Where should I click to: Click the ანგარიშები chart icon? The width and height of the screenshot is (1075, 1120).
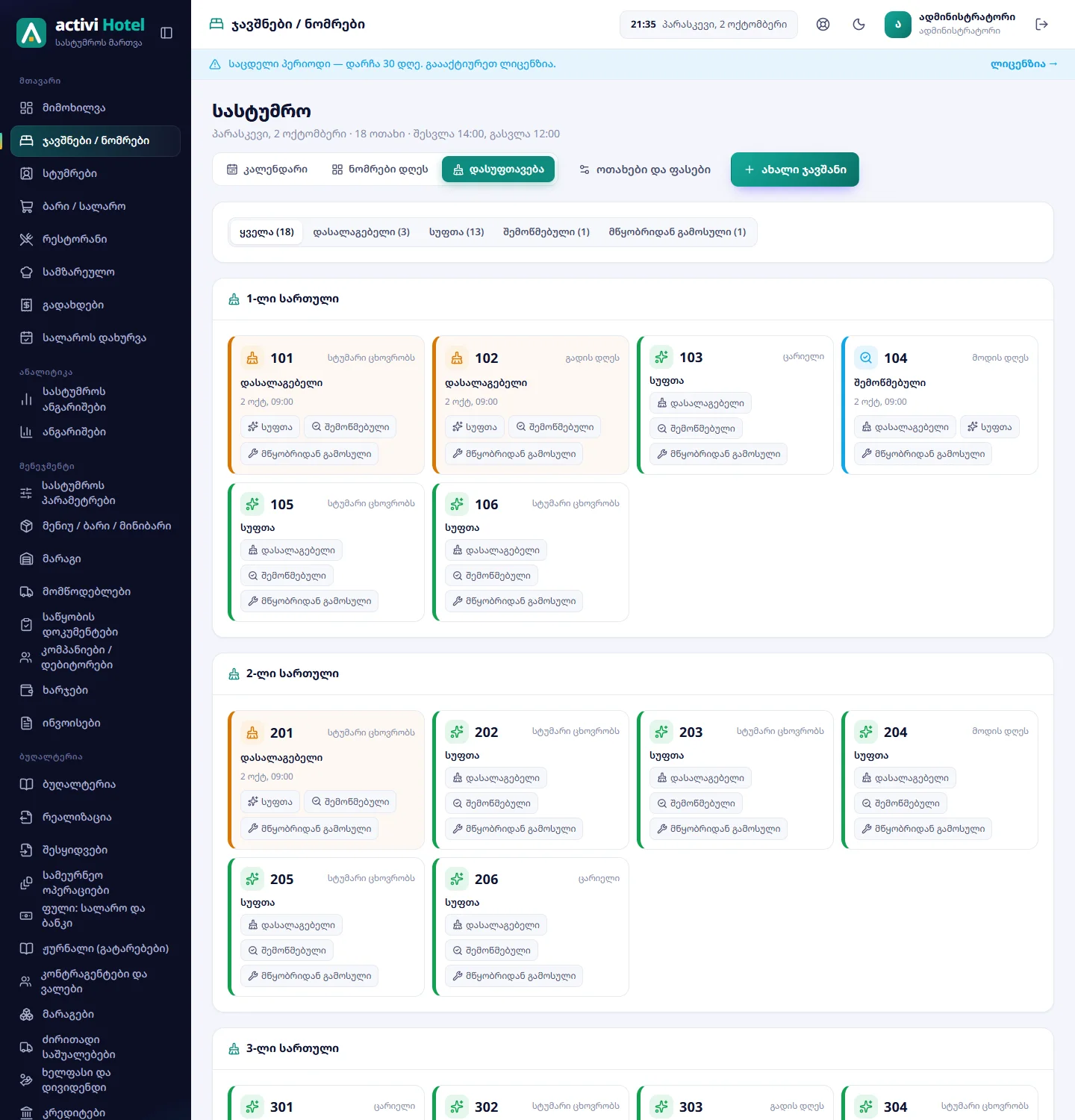coord(26,432)
